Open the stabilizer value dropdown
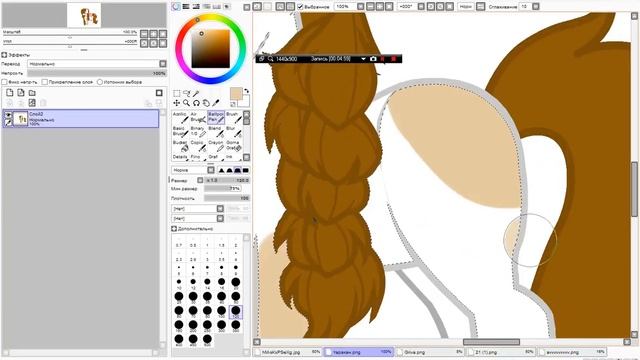Image resolution: width=640 pixels, height=360 pixels. tap(536, 7)
